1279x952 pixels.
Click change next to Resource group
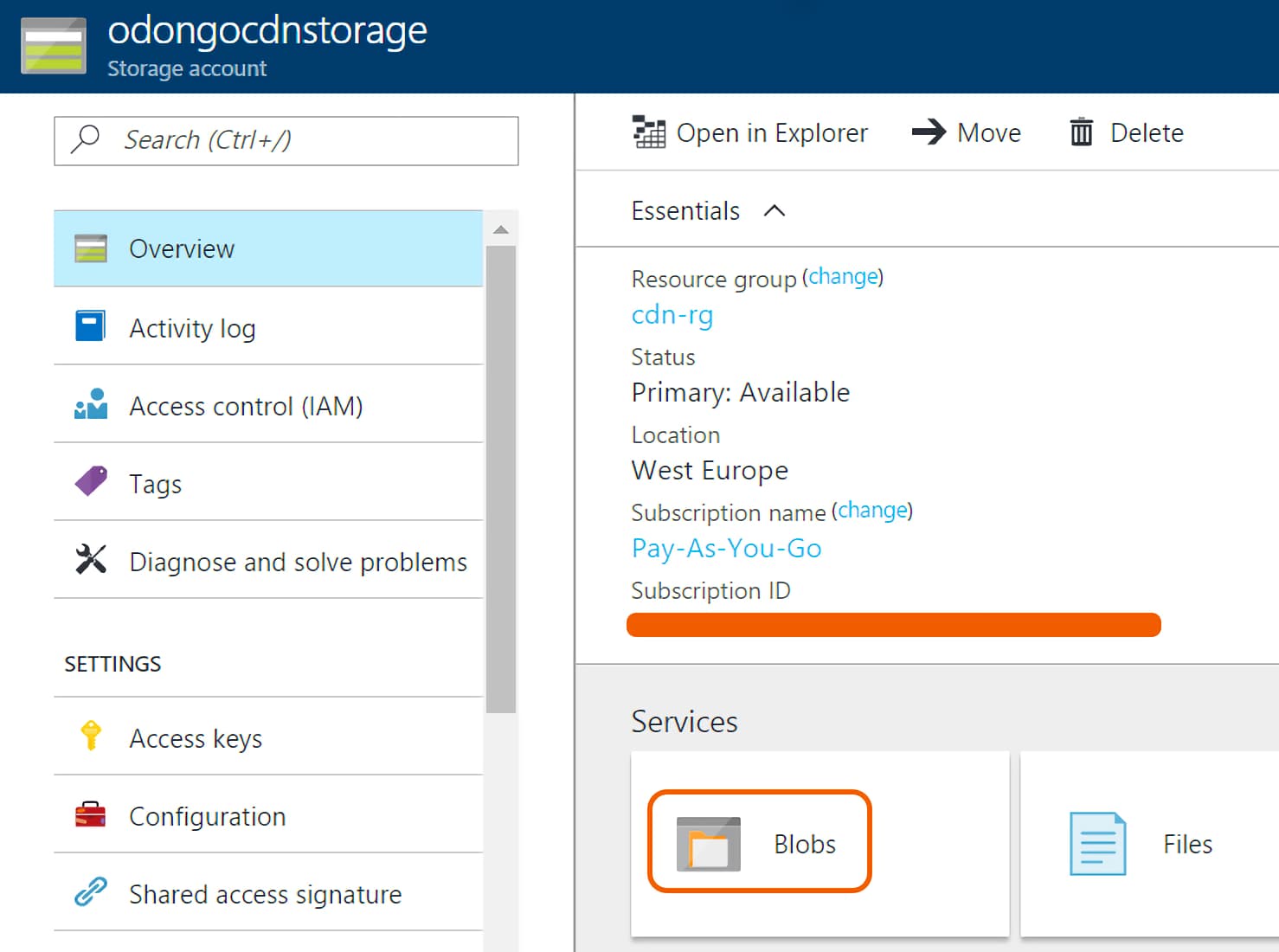(x=844, y=275)
